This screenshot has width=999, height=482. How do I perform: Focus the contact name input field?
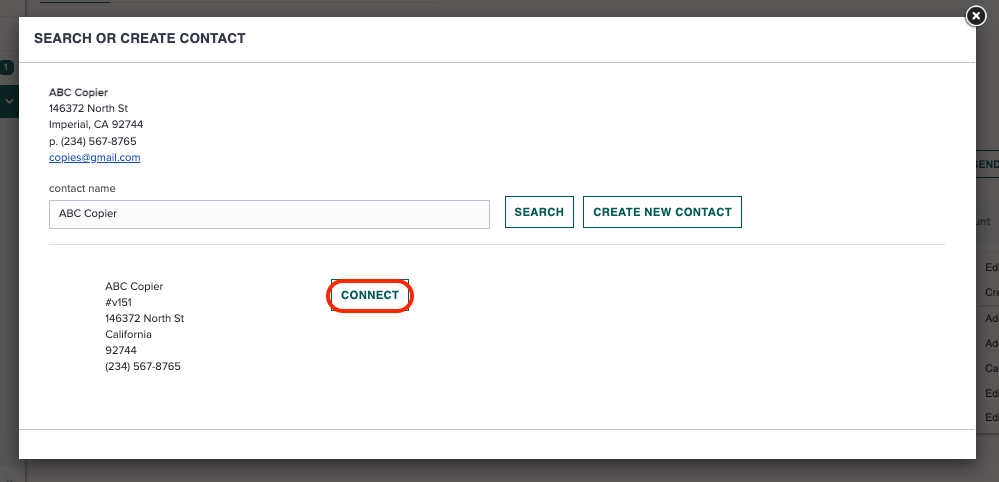(x=269, y=214)
